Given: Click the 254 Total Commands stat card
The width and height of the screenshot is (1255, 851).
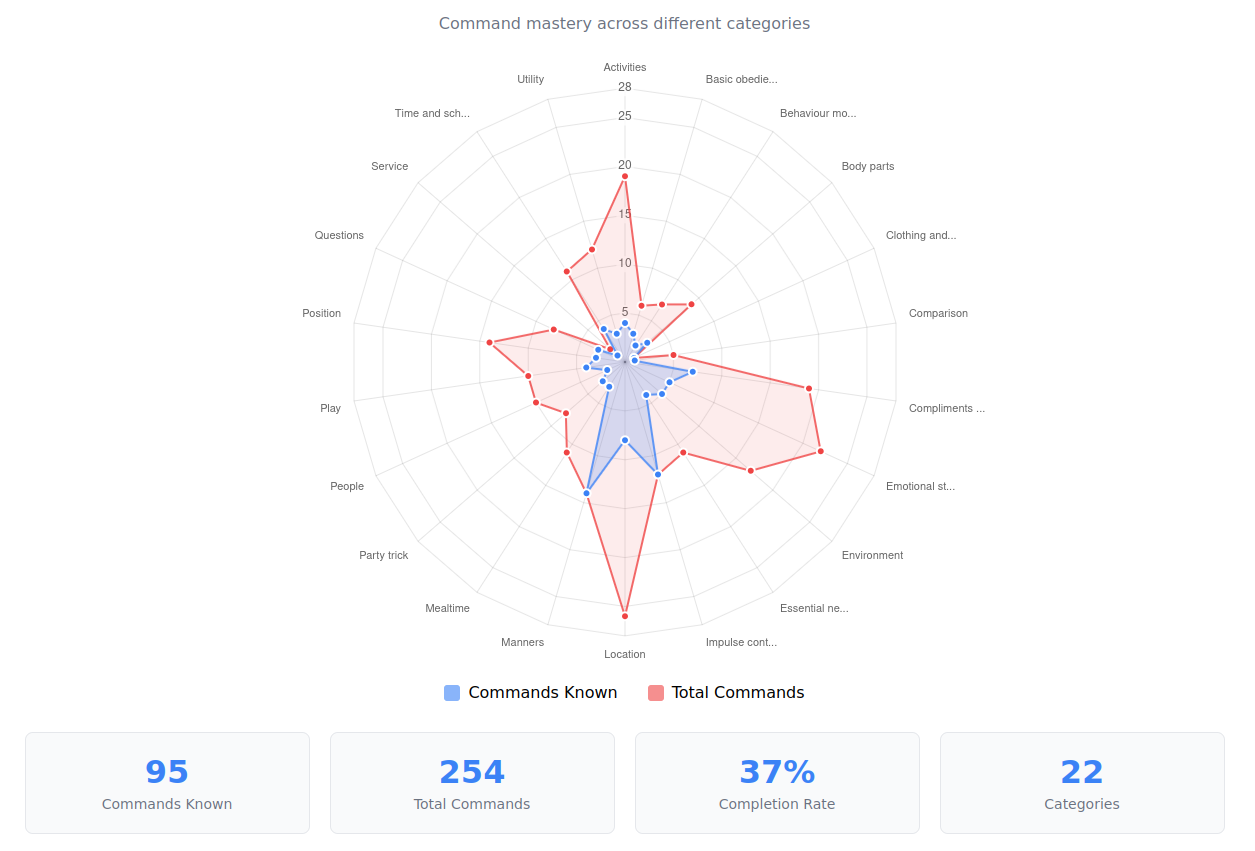Looking at the screenshot, I should click(x=472, y=783).
